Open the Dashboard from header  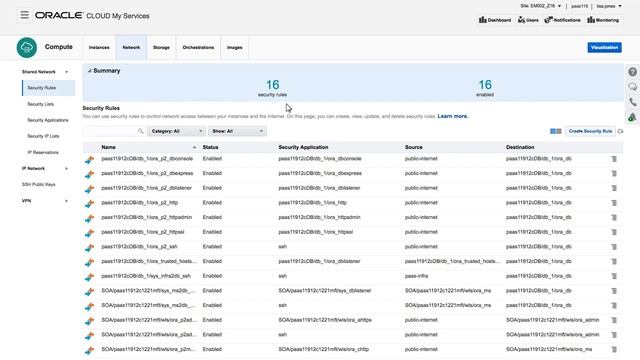[x=495, y=20]
